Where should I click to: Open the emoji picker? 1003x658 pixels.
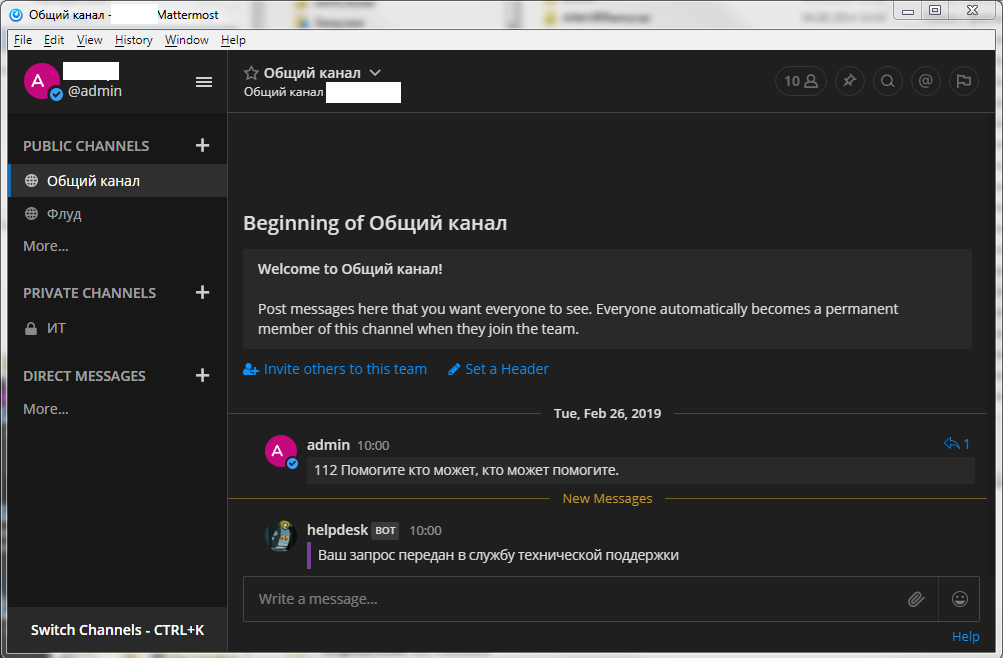[x=960, y=599]
